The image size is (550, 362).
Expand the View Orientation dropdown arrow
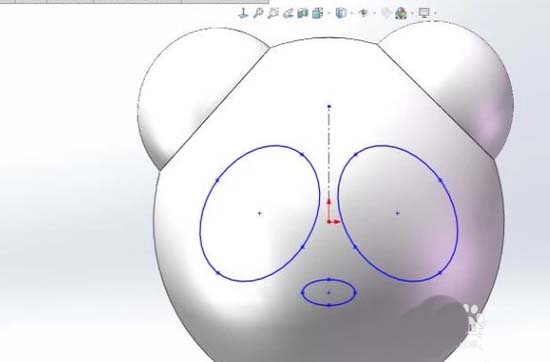pos(329,13)
